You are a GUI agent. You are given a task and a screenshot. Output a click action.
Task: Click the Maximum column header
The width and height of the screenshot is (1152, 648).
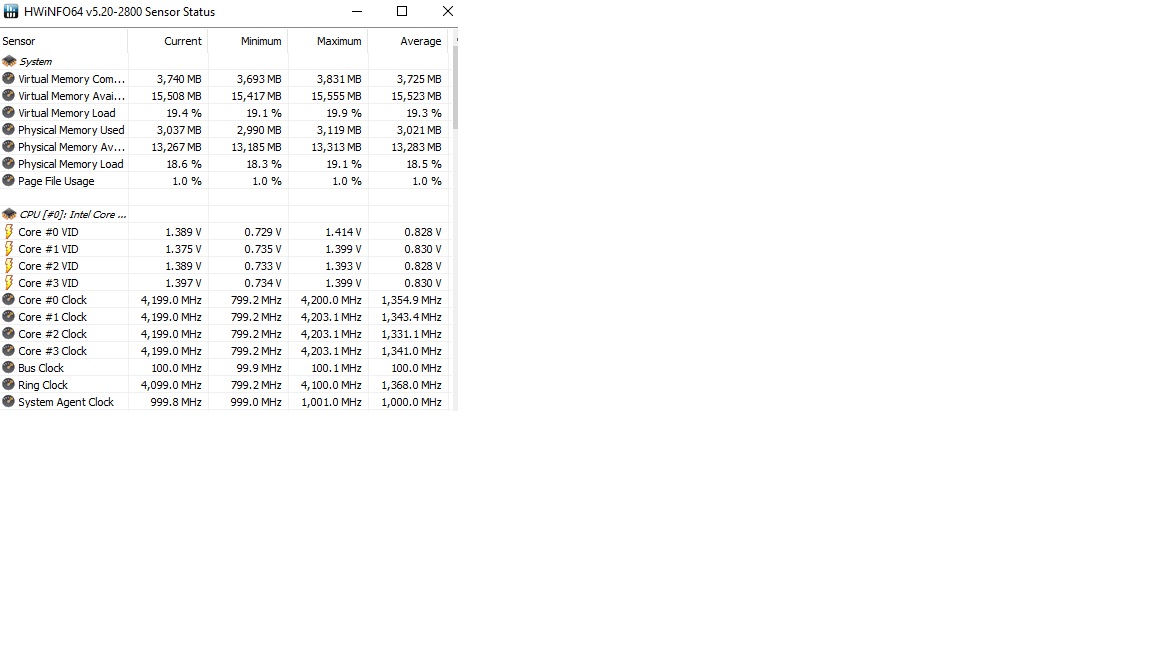[328, 41]
